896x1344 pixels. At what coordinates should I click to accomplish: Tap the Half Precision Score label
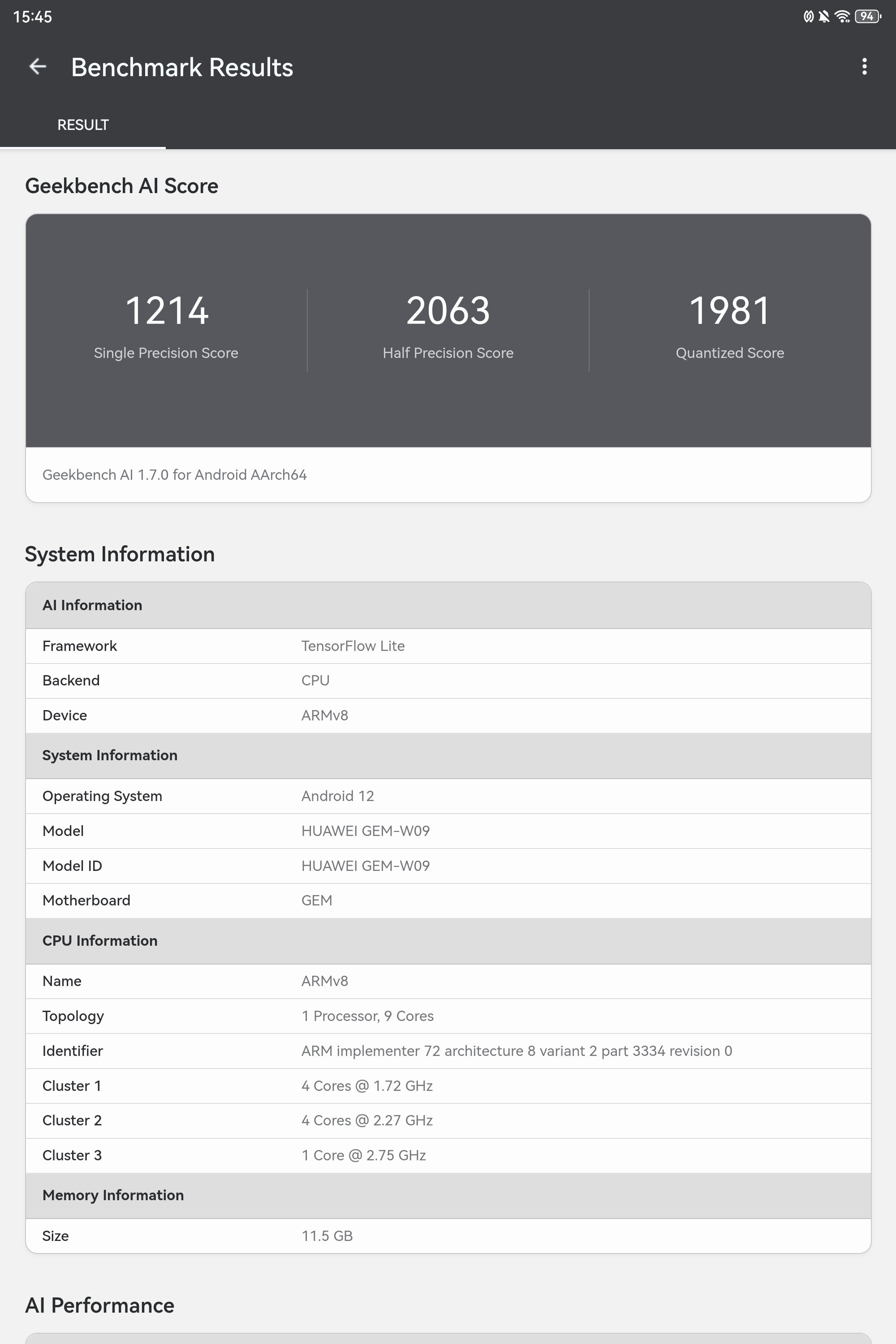point(448,353)
